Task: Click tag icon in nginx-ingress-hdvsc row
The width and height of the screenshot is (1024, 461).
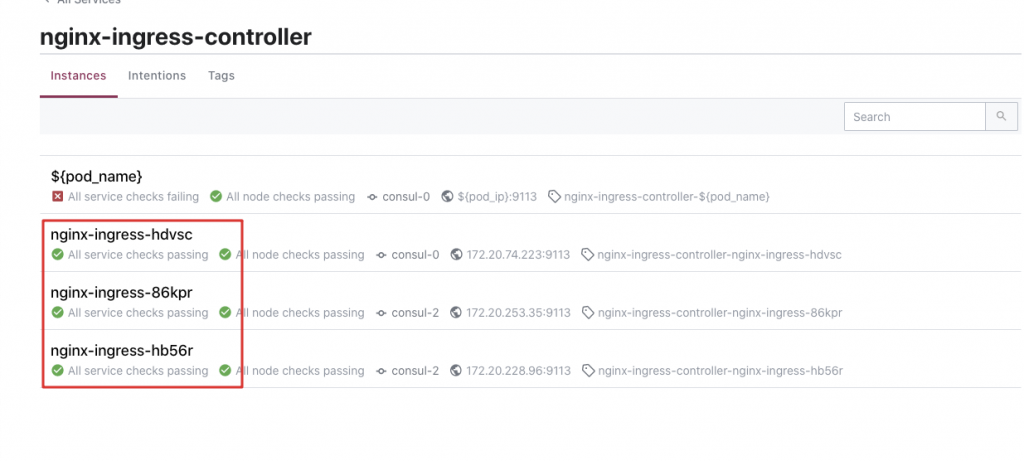Action: tap(588, 255)
